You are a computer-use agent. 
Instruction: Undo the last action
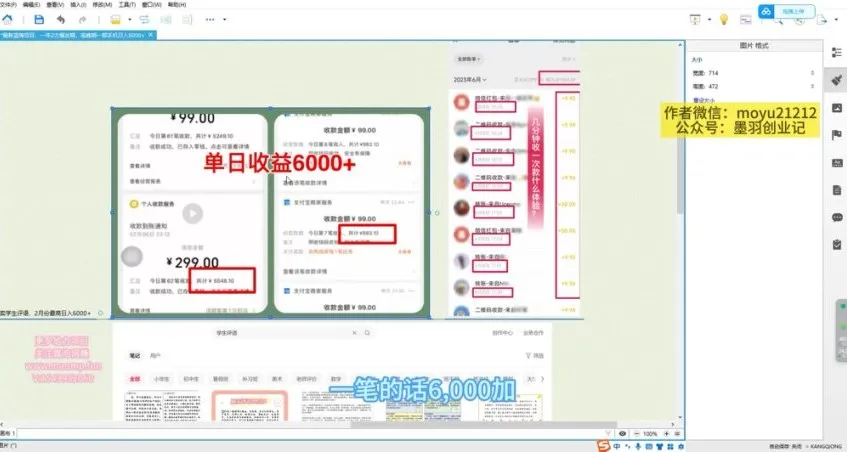click(x=62, y=19)
